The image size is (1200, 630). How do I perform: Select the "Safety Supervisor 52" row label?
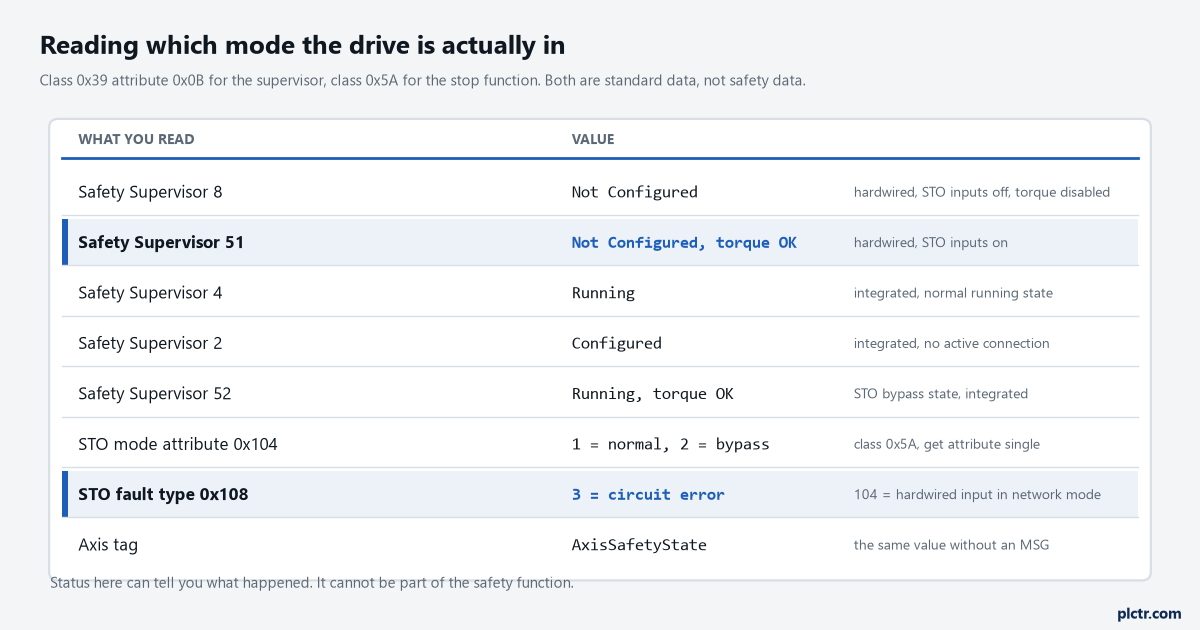coord(154,394)
